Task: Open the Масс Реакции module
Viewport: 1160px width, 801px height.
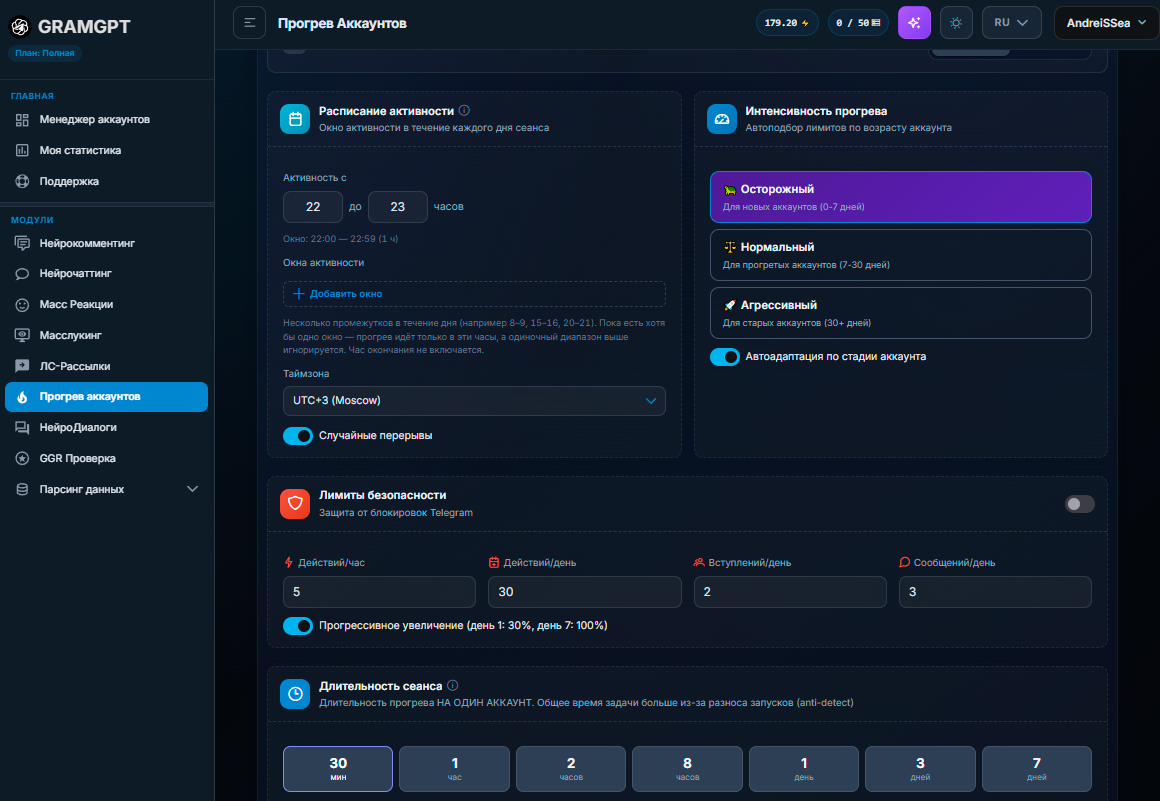Action: click(x=107, y=304)
